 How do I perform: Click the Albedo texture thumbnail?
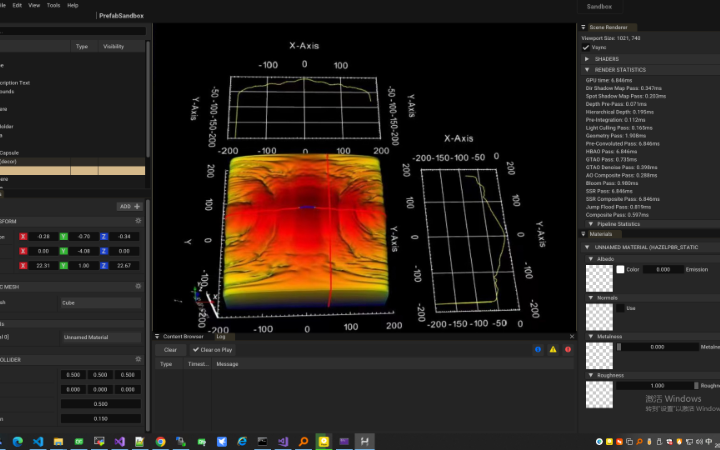click(x=599, y=278)
